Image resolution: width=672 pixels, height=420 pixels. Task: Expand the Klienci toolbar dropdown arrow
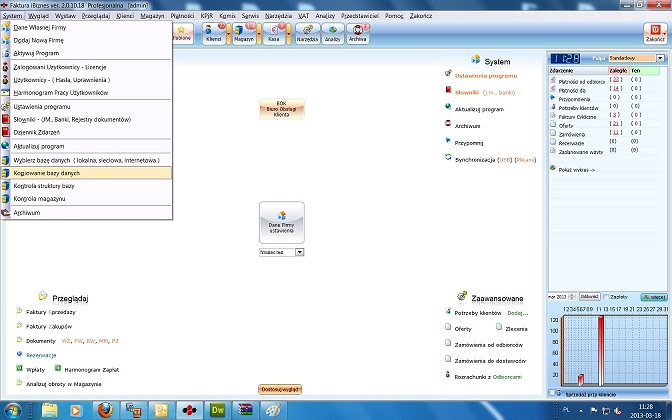tap(228, 34)
